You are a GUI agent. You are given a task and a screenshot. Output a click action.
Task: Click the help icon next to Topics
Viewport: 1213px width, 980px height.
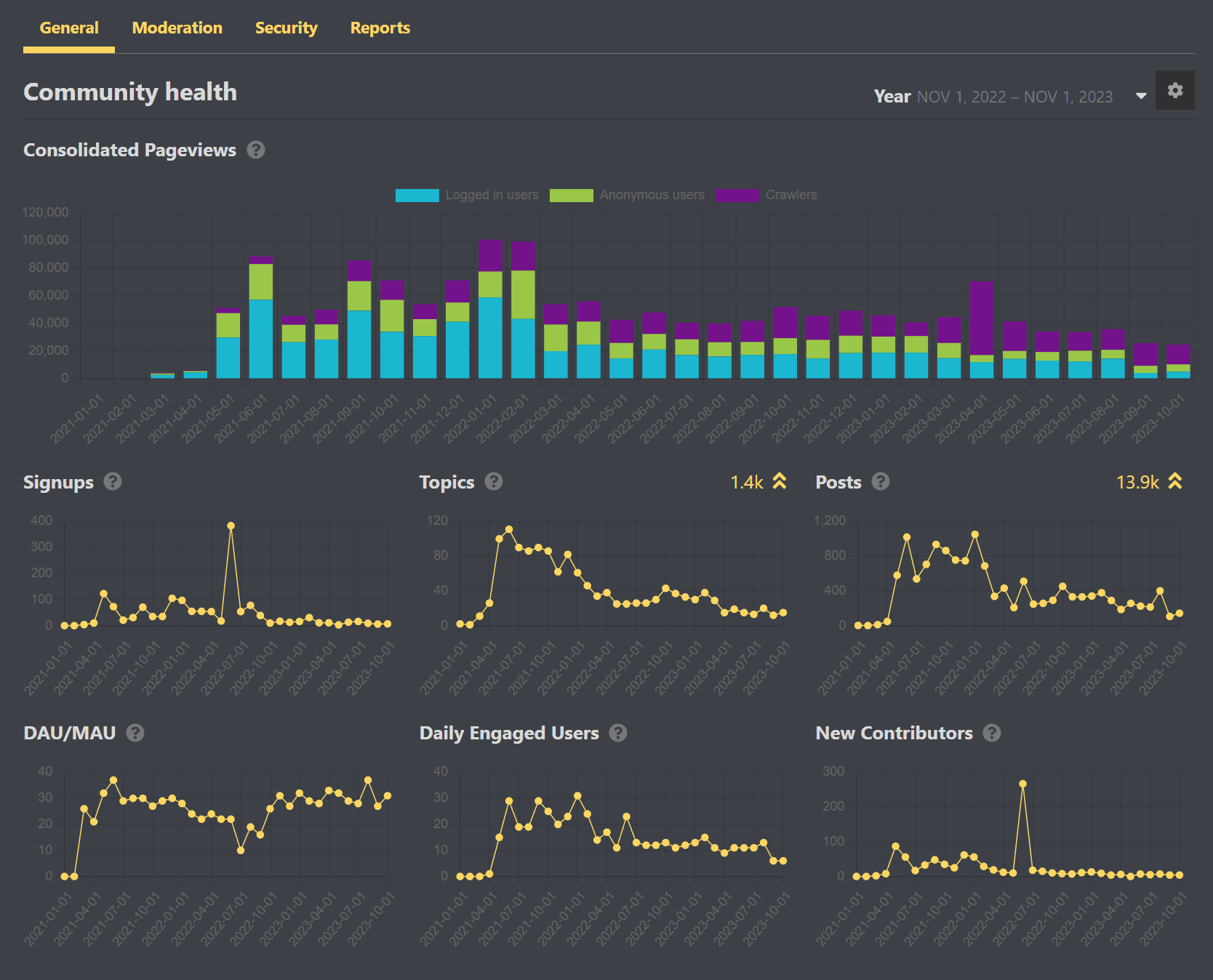point(494,481)
